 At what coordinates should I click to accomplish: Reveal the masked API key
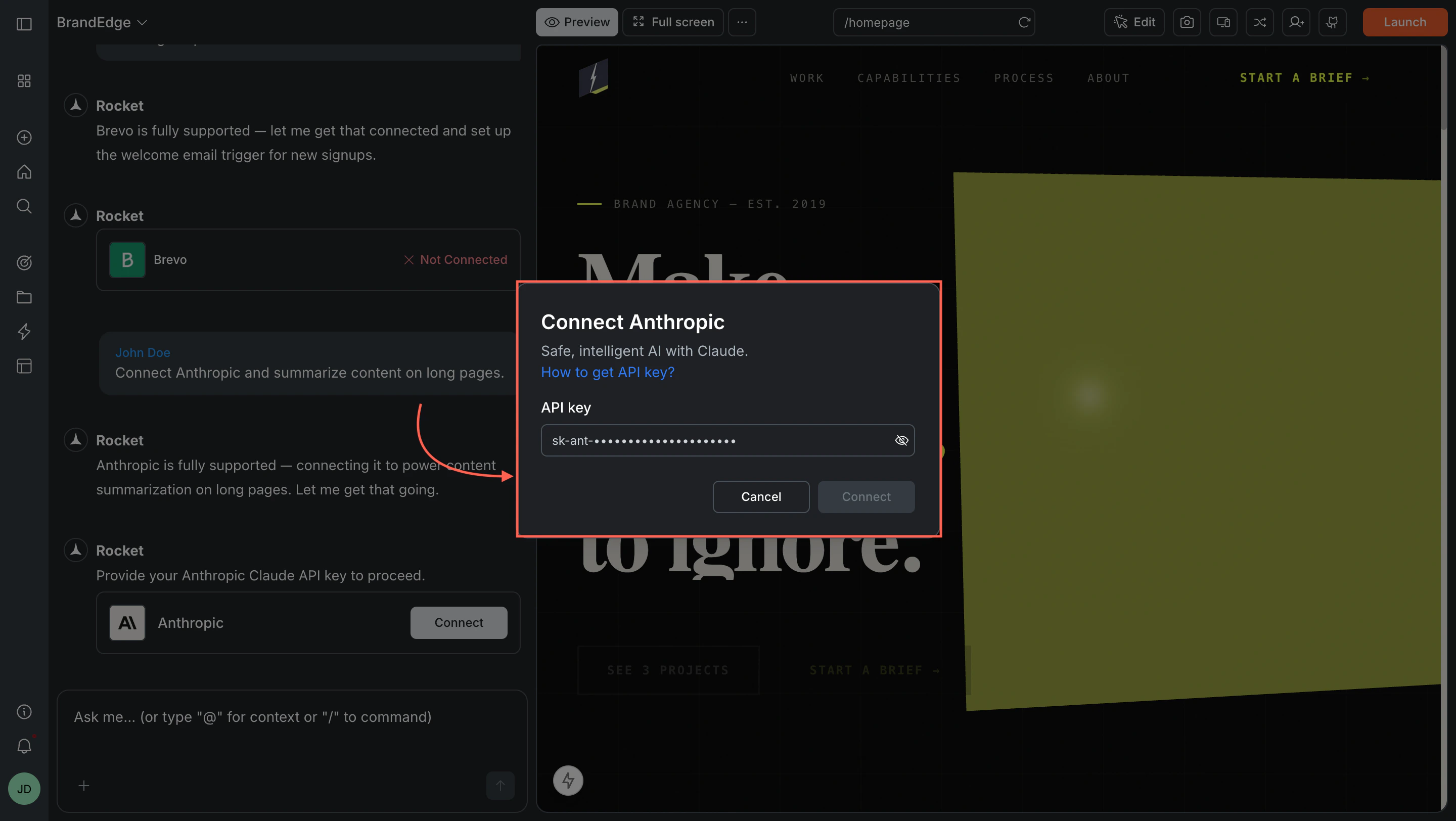[x=901, y=440]
